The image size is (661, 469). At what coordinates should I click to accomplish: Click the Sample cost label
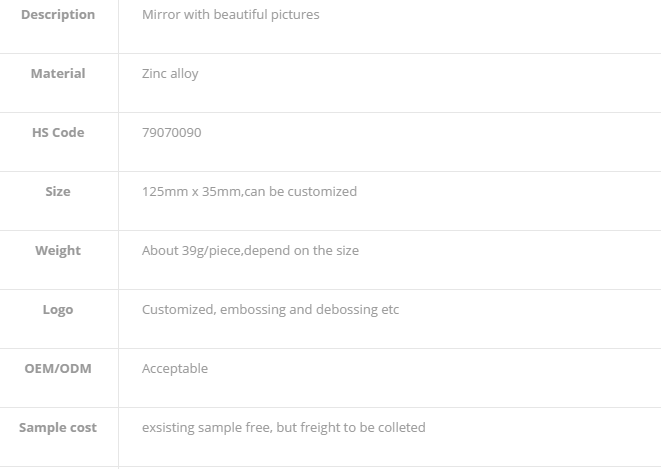click(x=58, y=428)
